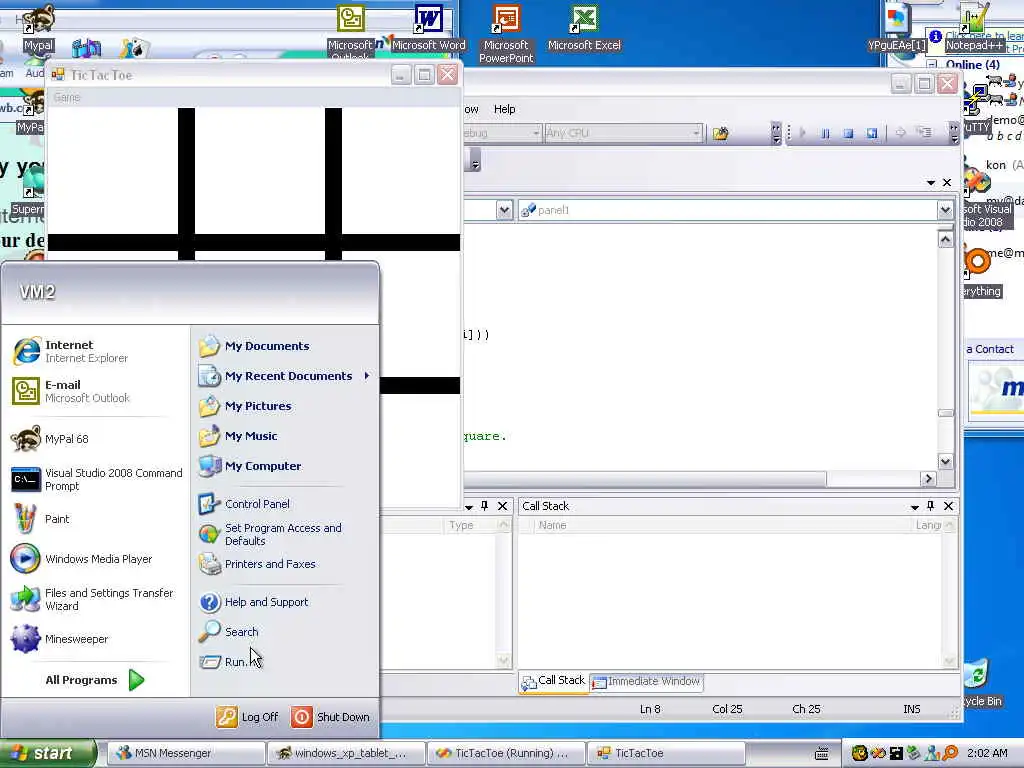Open Microsoft PowerPoint desktop shortcut
The width and height of the screenshot is (1024, 768).
point(506,33)
